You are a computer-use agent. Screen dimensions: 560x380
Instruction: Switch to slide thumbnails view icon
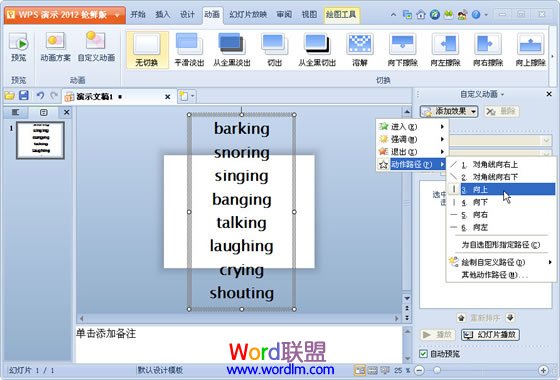[44, 112]
